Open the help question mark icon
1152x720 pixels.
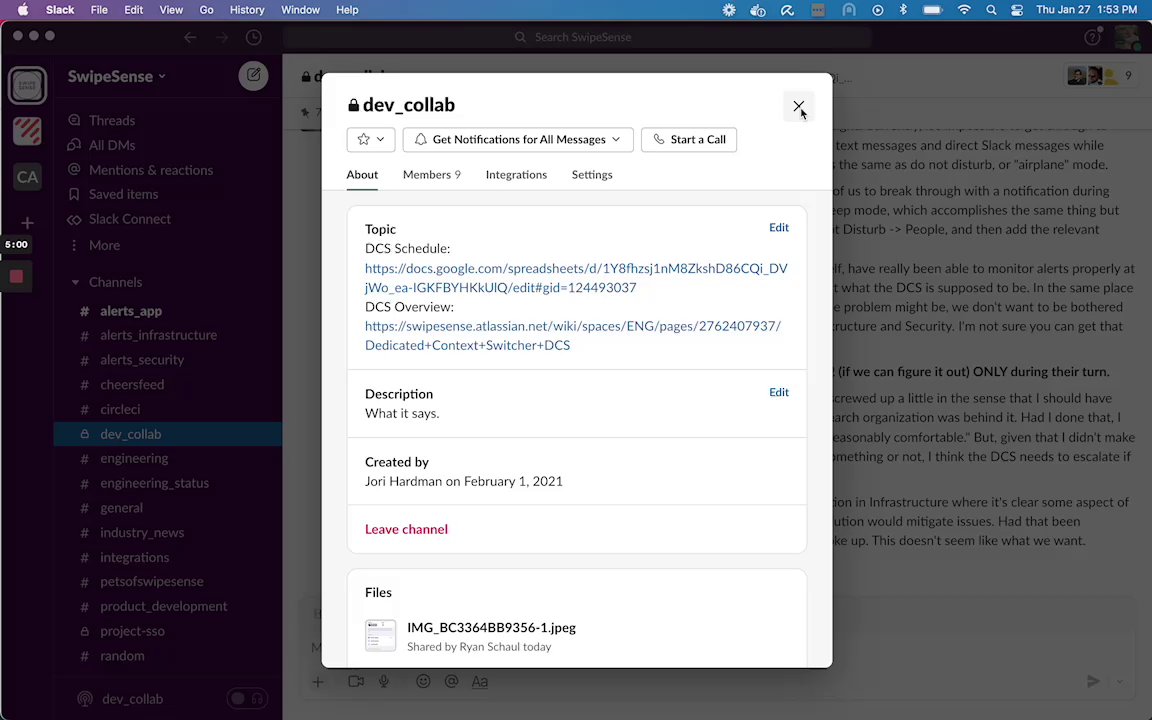pos(1092,37)
